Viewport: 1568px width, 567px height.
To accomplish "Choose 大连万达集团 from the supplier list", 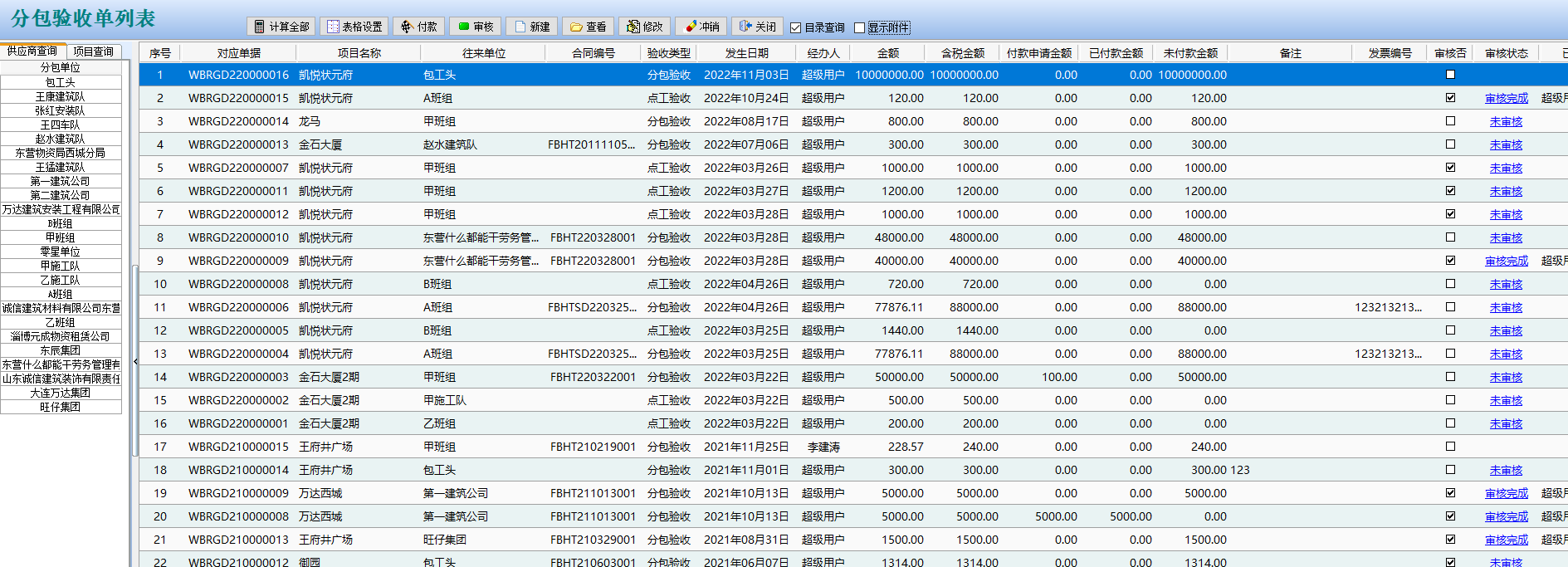I will pos(61,393).
